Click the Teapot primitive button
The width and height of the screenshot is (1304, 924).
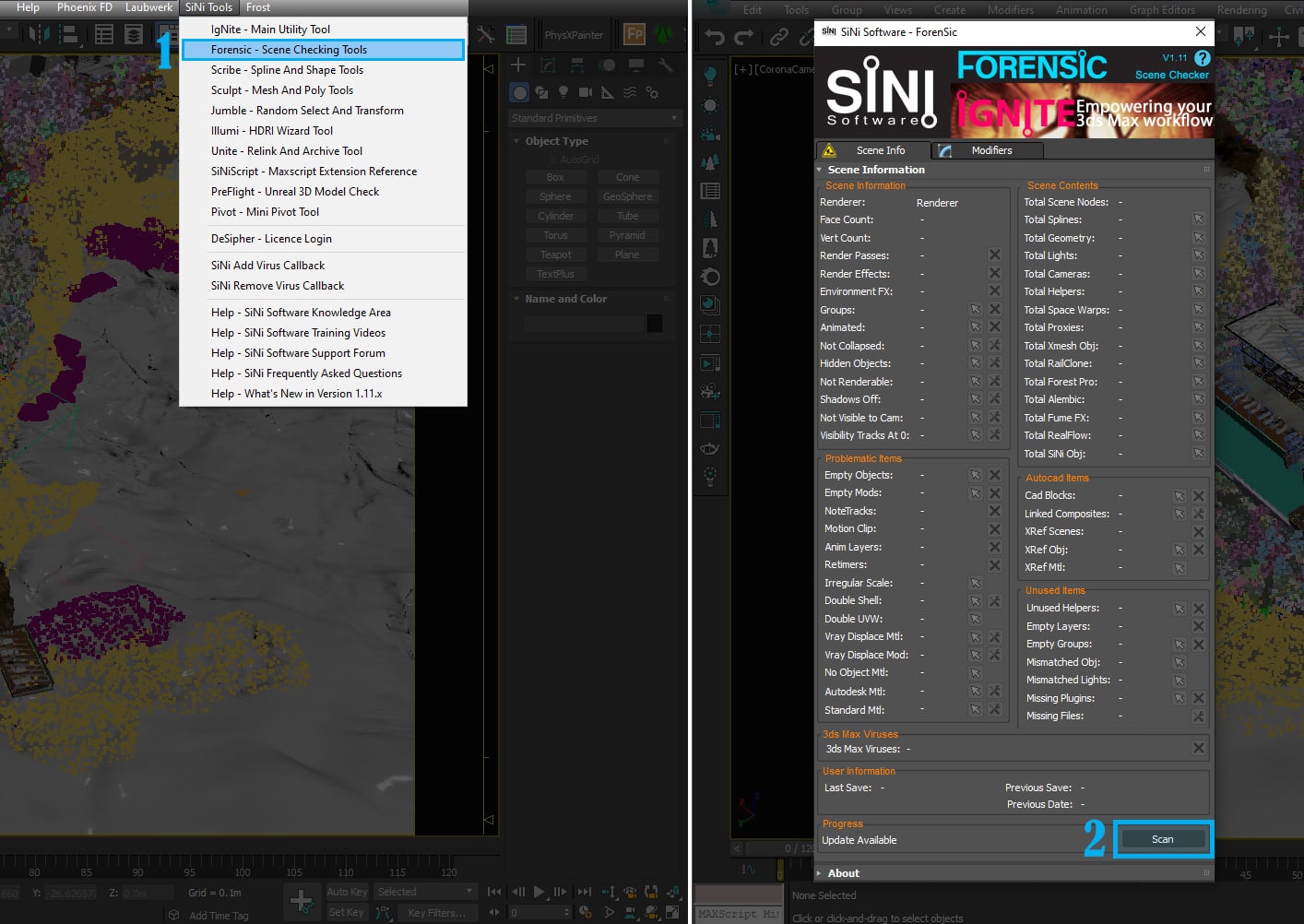click(555, 255)
